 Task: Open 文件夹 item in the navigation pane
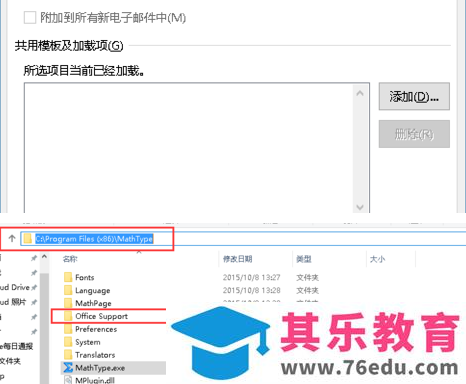click(10, 361)
